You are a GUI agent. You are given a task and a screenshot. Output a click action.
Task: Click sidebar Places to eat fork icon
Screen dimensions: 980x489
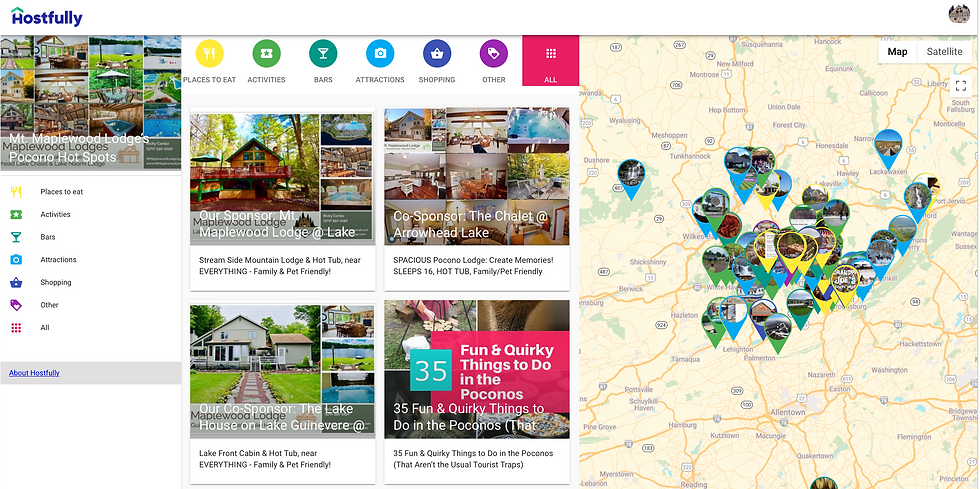(16, 192)
